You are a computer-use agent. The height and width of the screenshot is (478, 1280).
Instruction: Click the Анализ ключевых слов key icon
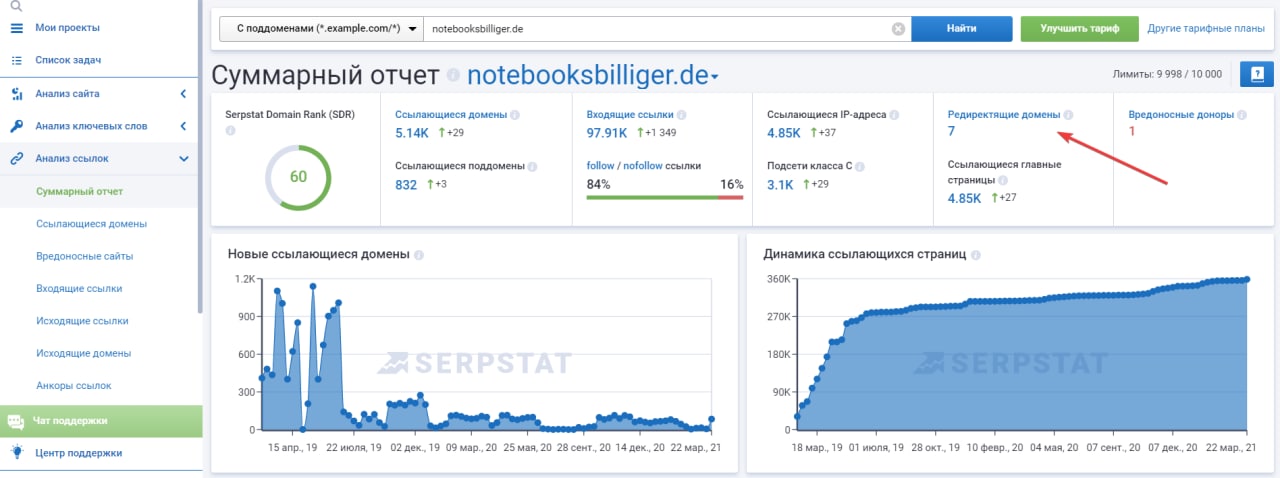pyautogui.click(x=16, y=126)
